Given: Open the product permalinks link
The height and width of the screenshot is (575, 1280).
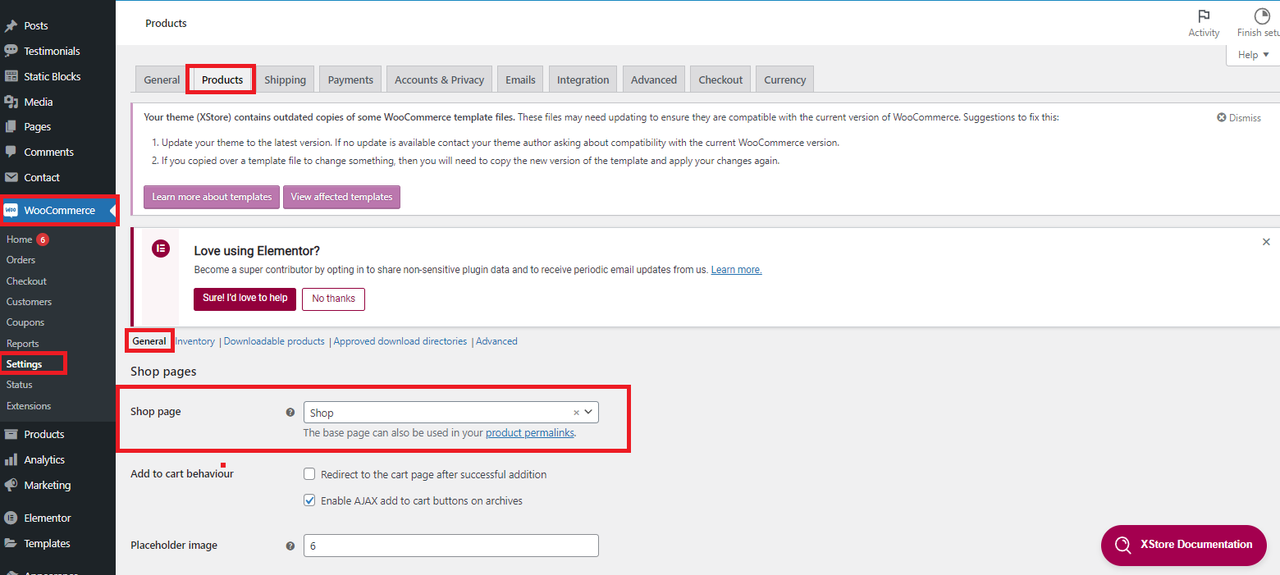Looking at the screenshot, I should [x=530, y=433].
